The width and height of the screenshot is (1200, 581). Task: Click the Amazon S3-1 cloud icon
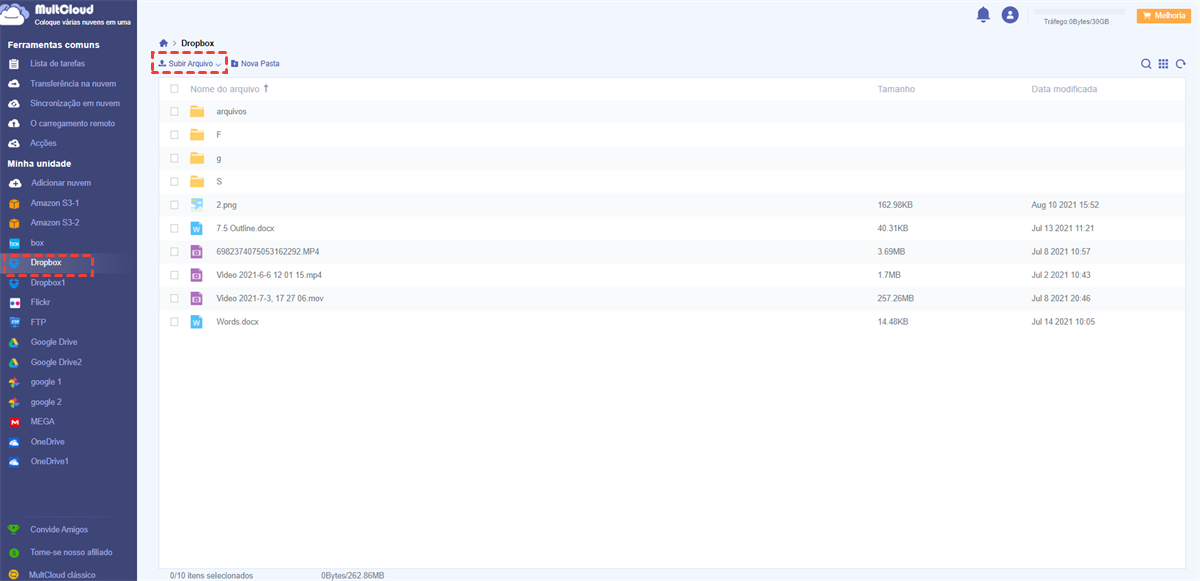[14, 203]
